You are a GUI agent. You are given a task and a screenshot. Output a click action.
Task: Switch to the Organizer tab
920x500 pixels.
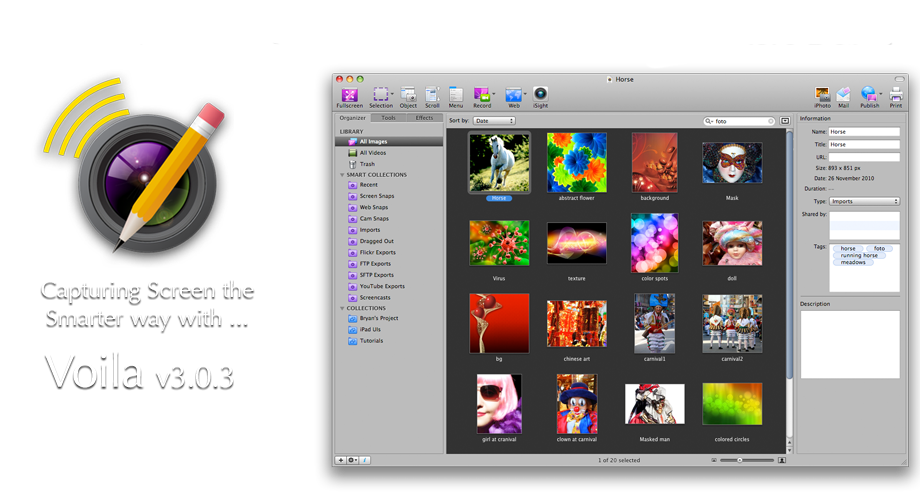click(352, 118)
